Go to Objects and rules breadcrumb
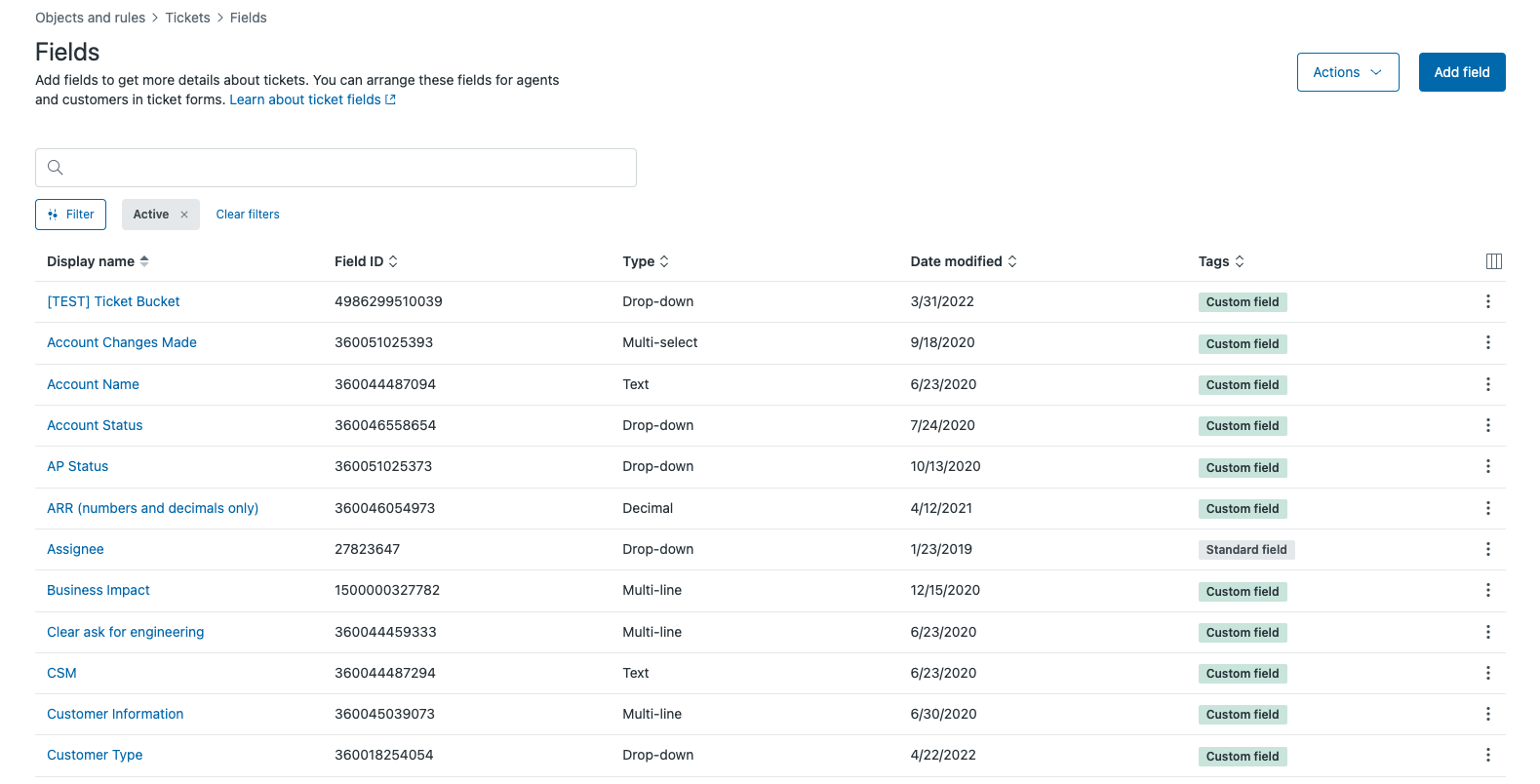Screen dimensions: 1540x784 (90, 18)
